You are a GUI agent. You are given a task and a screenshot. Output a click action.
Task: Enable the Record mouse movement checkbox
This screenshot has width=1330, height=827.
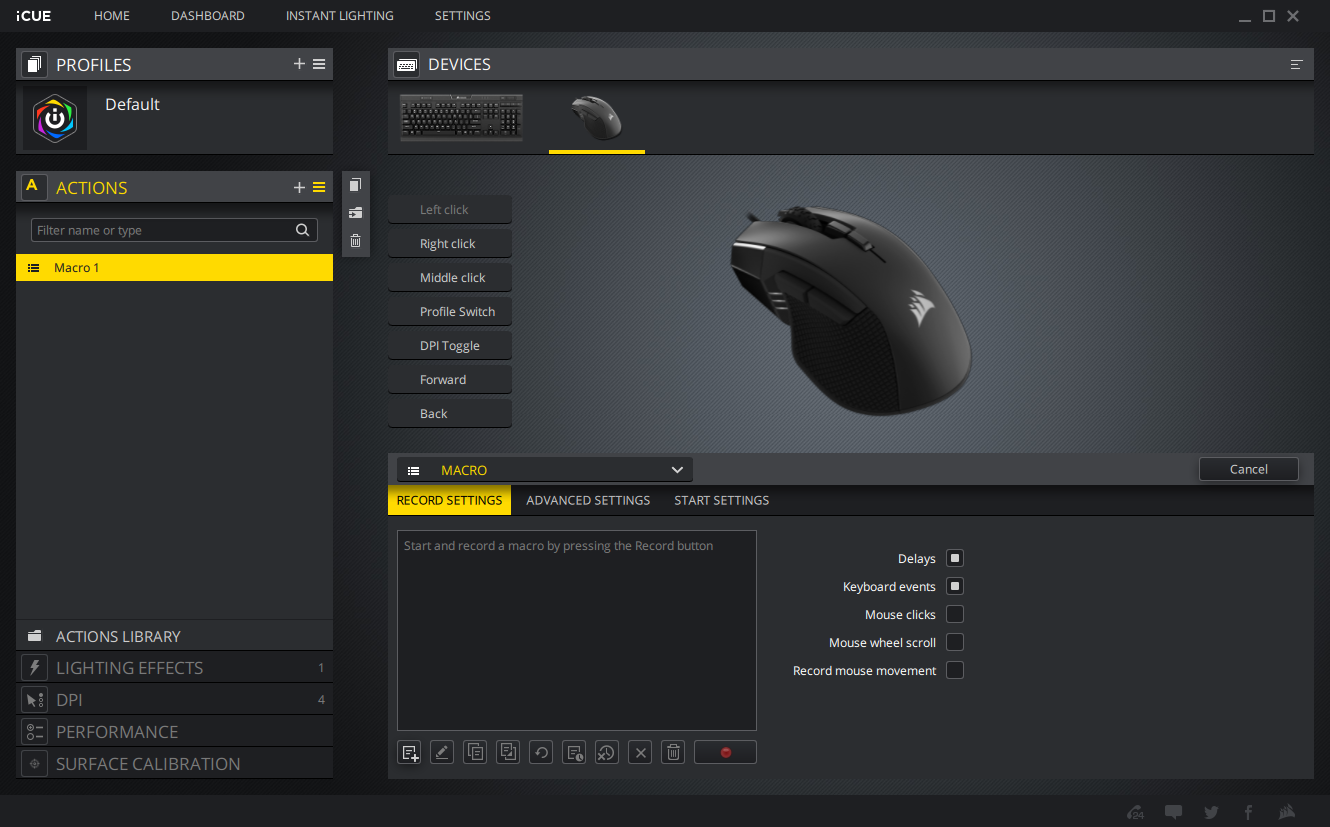(x=955, y=671)
